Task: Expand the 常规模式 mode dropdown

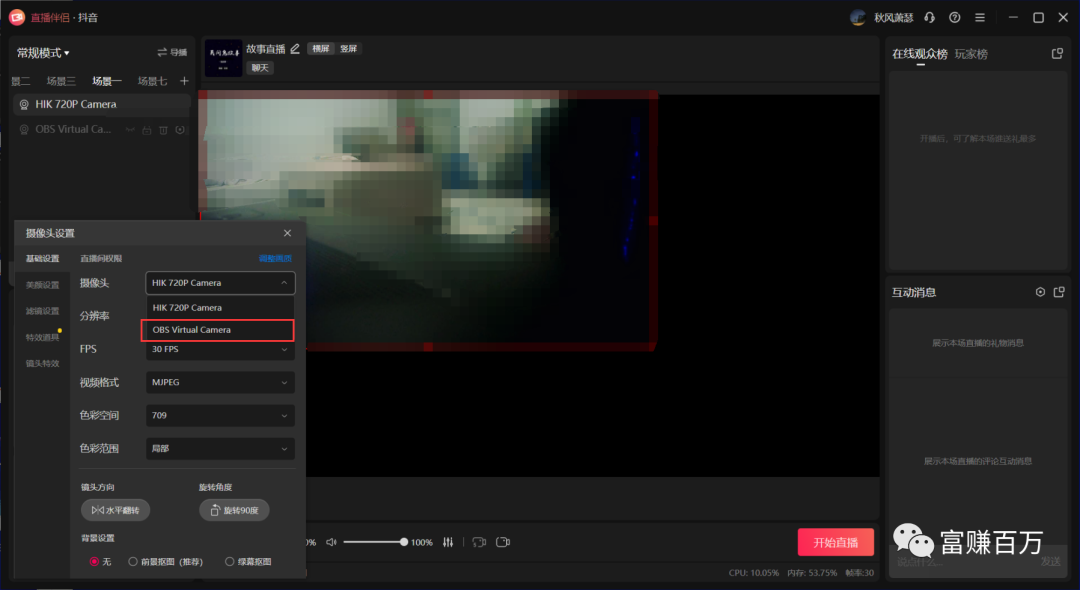Action: [44, 53]
